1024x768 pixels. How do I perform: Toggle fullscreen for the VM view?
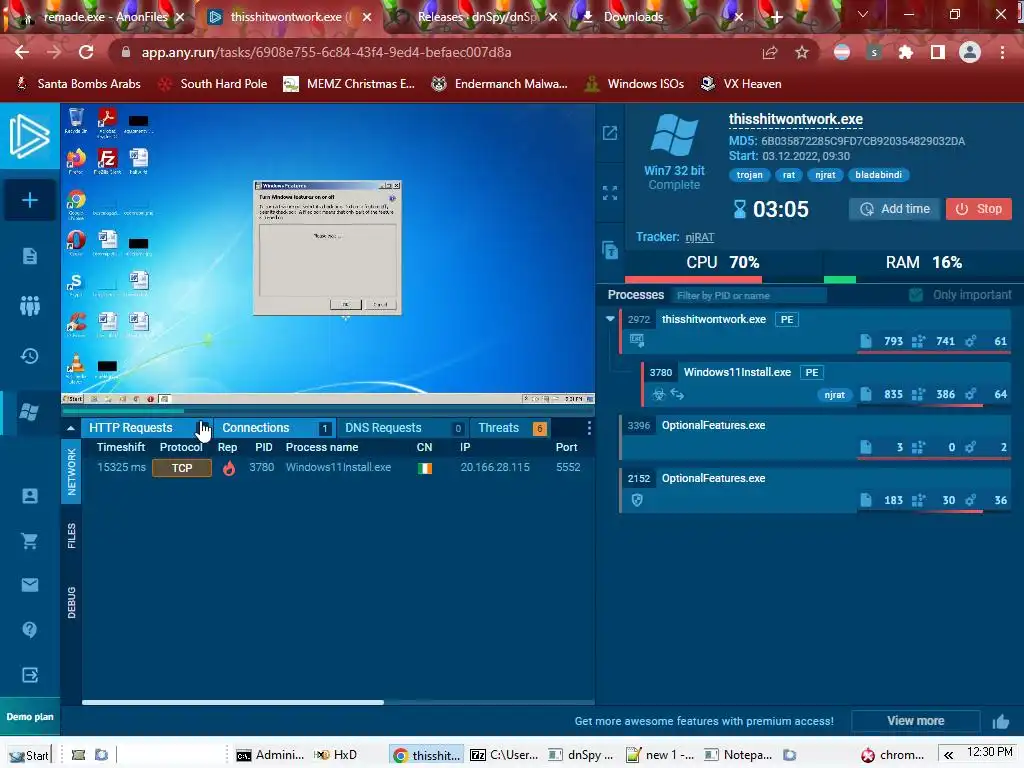point(610,193)
